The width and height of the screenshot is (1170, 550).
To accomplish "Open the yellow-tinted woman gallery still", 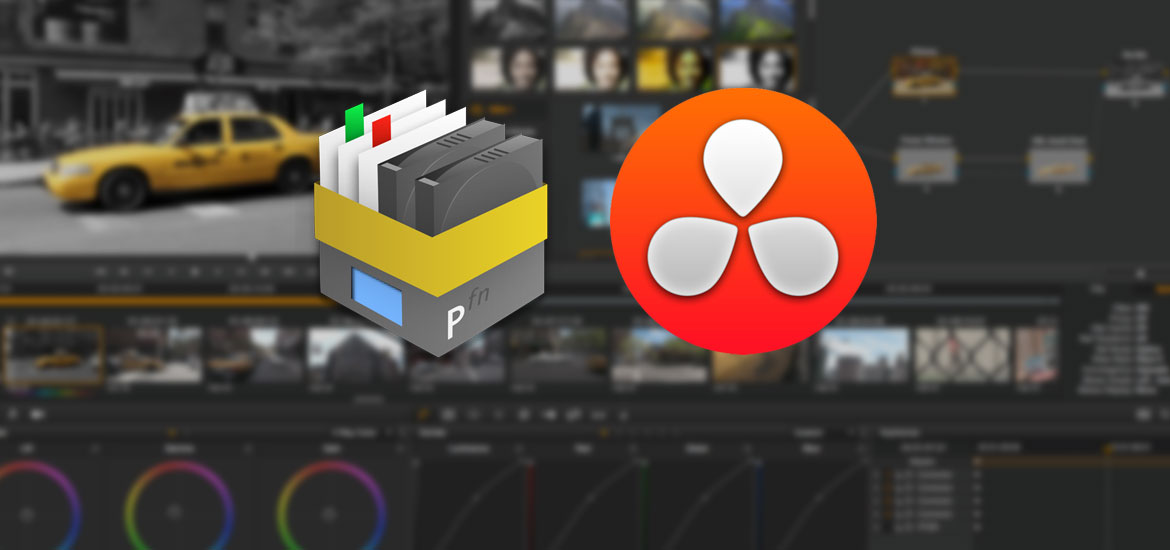I will [x=673, y=68].
